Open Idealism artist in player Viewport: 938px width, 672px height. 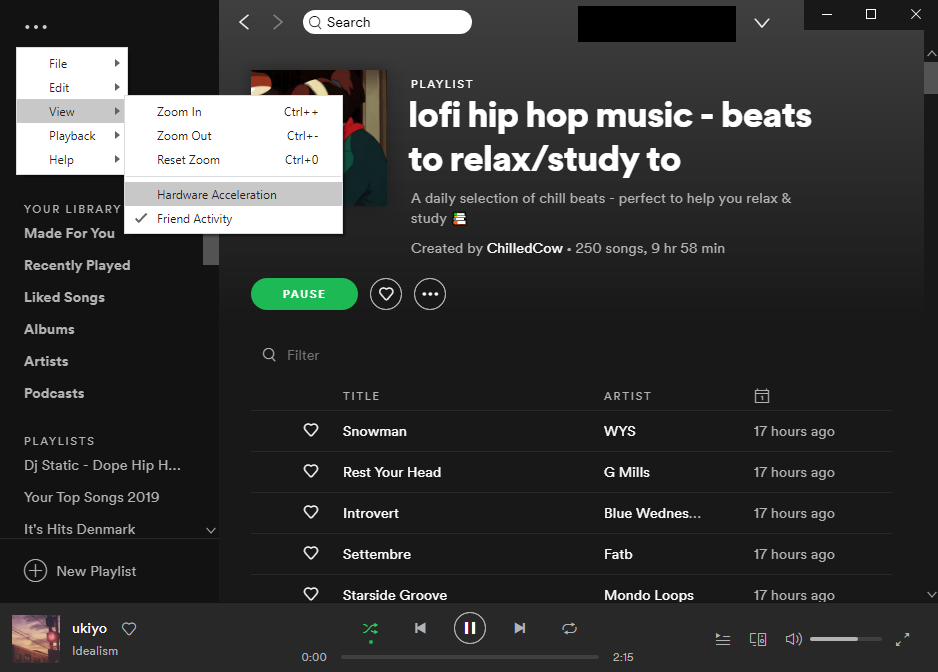coord(95,650)
